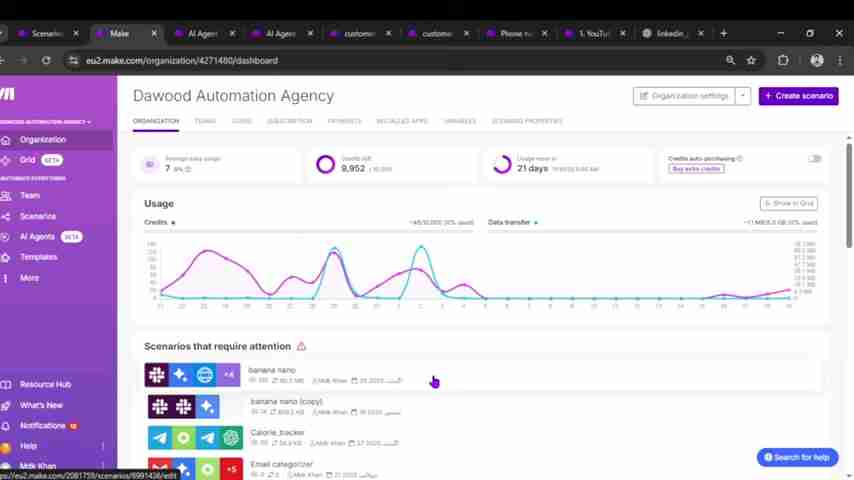
Task: Click the site information icon in the address bar
Action: [x=73, y=60]
